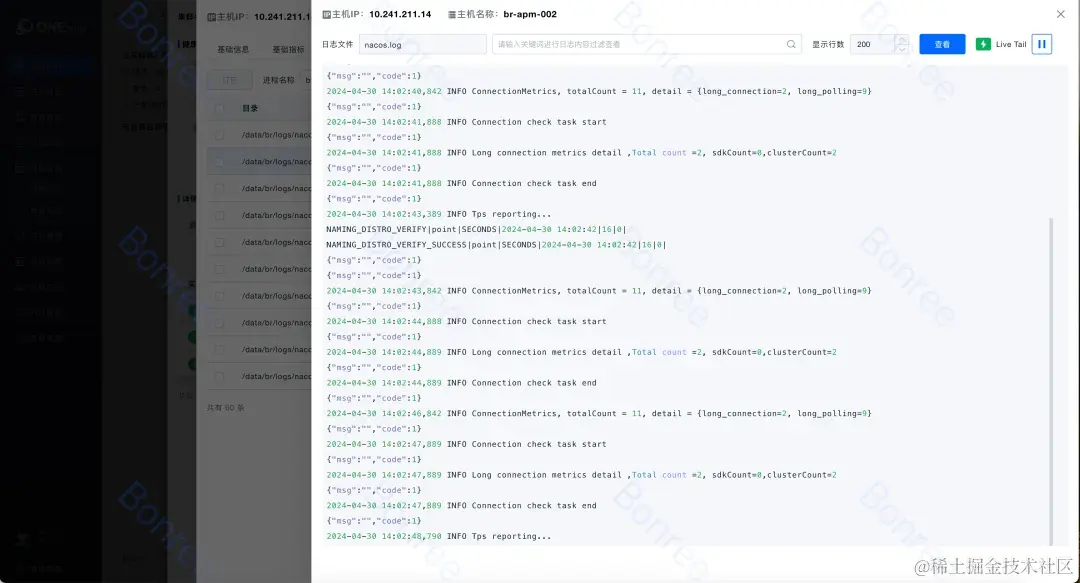1080x583 pixels.
Task: Click the 14:02:46,842 ConnectionMetrics log line
Action: [x=599, y=413]
